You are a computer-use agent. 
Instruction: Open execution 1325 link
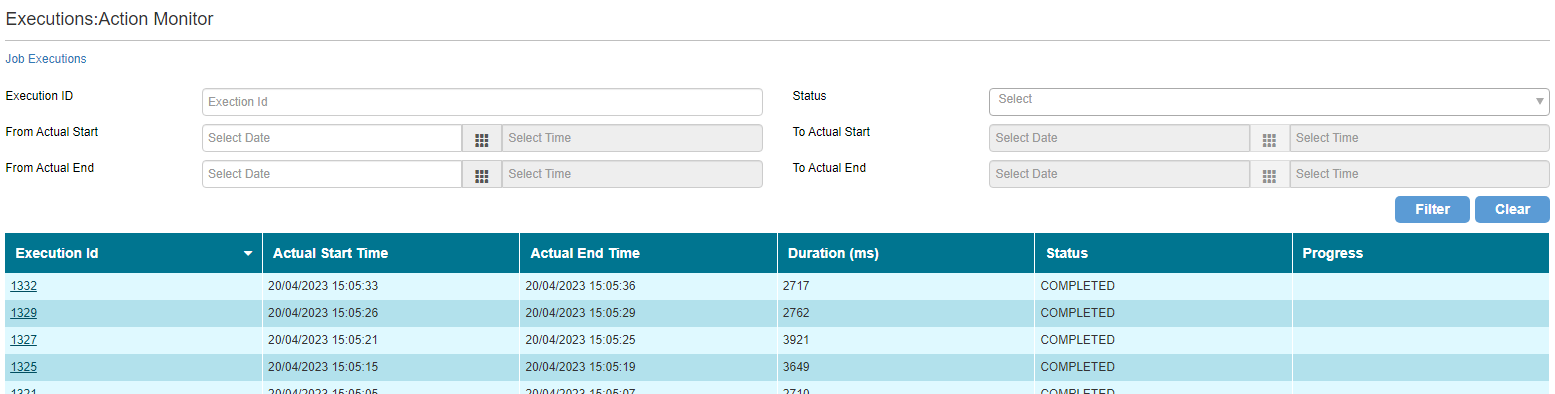[x=24, y=367]
